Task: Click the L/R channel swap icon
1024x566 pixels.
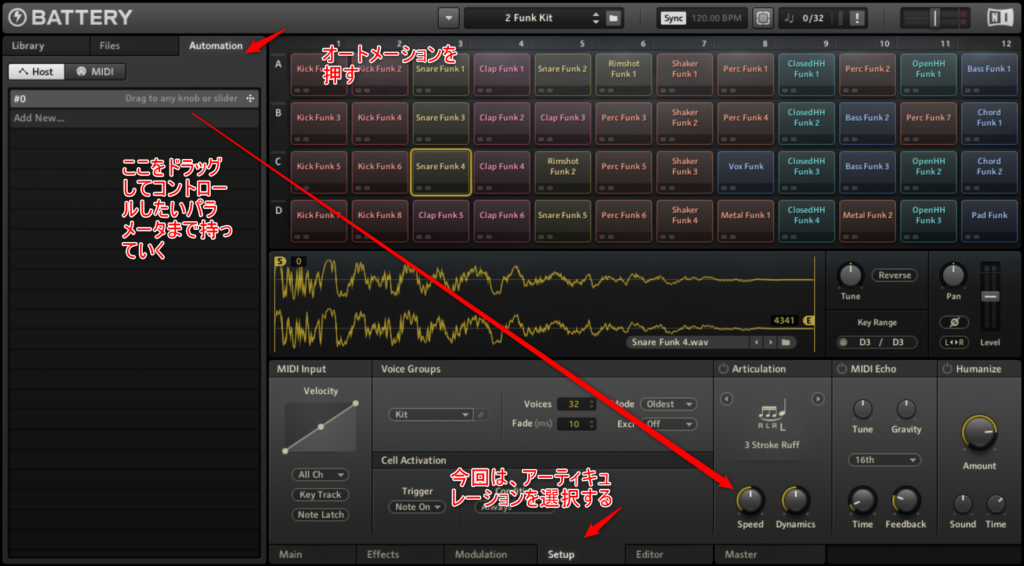Action: click(954, 343)
